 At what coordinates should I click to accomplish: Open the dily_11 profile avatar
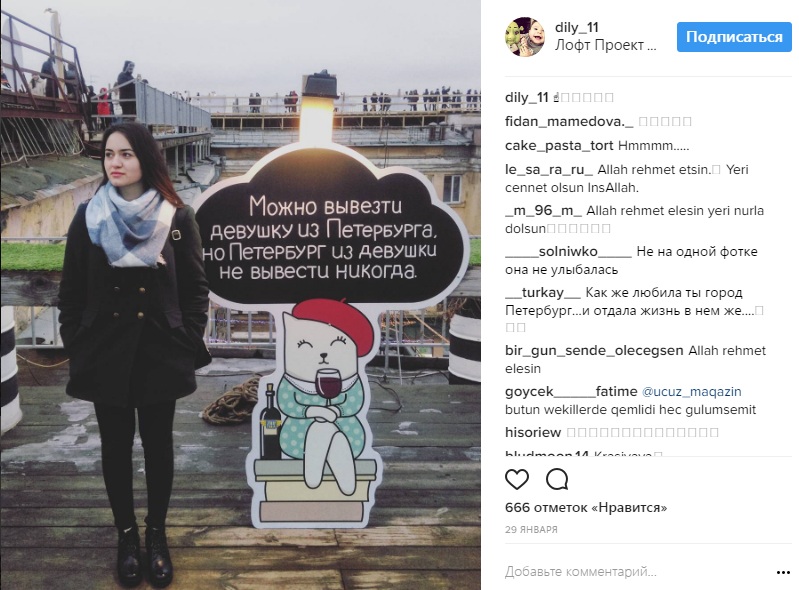click(x=525, y=37)
